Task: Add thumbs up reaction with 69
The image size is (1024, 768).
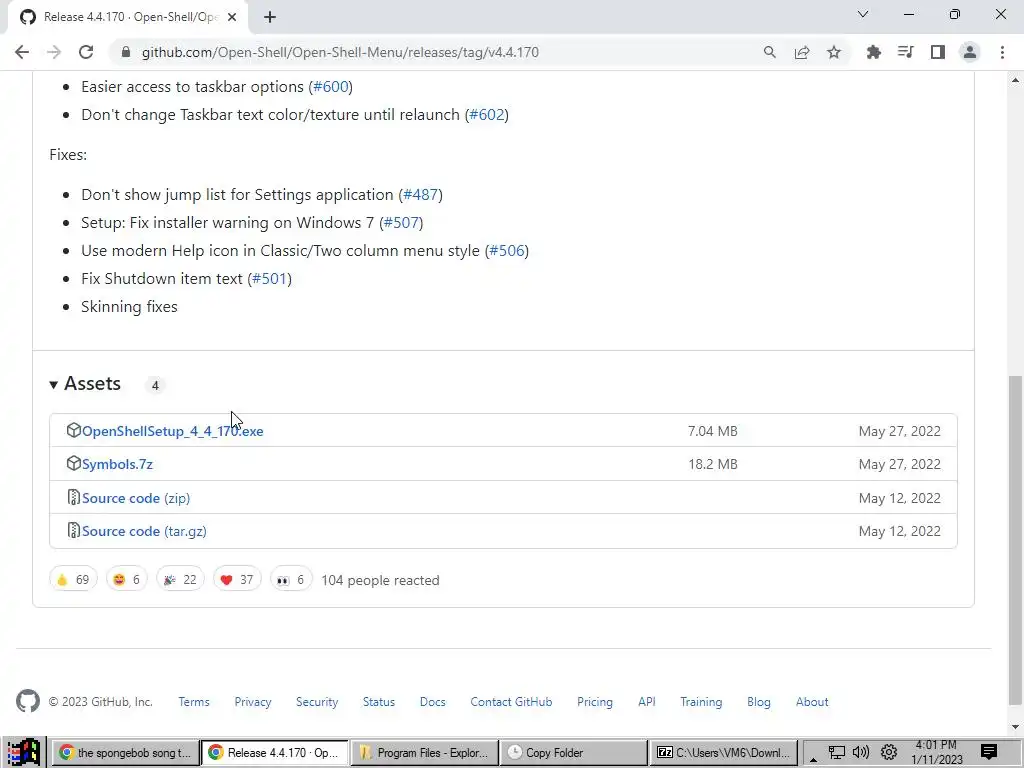Action: 73,579
